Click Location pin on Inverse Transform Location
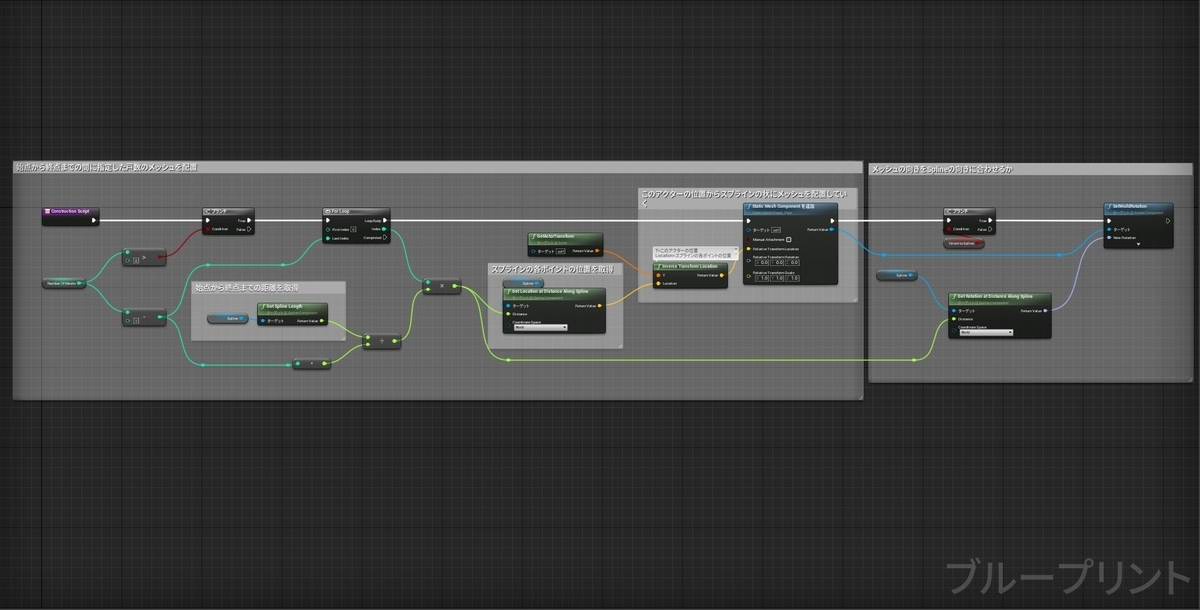The image size is (1200, 610). pyautogui.click(x=658, y=283)
